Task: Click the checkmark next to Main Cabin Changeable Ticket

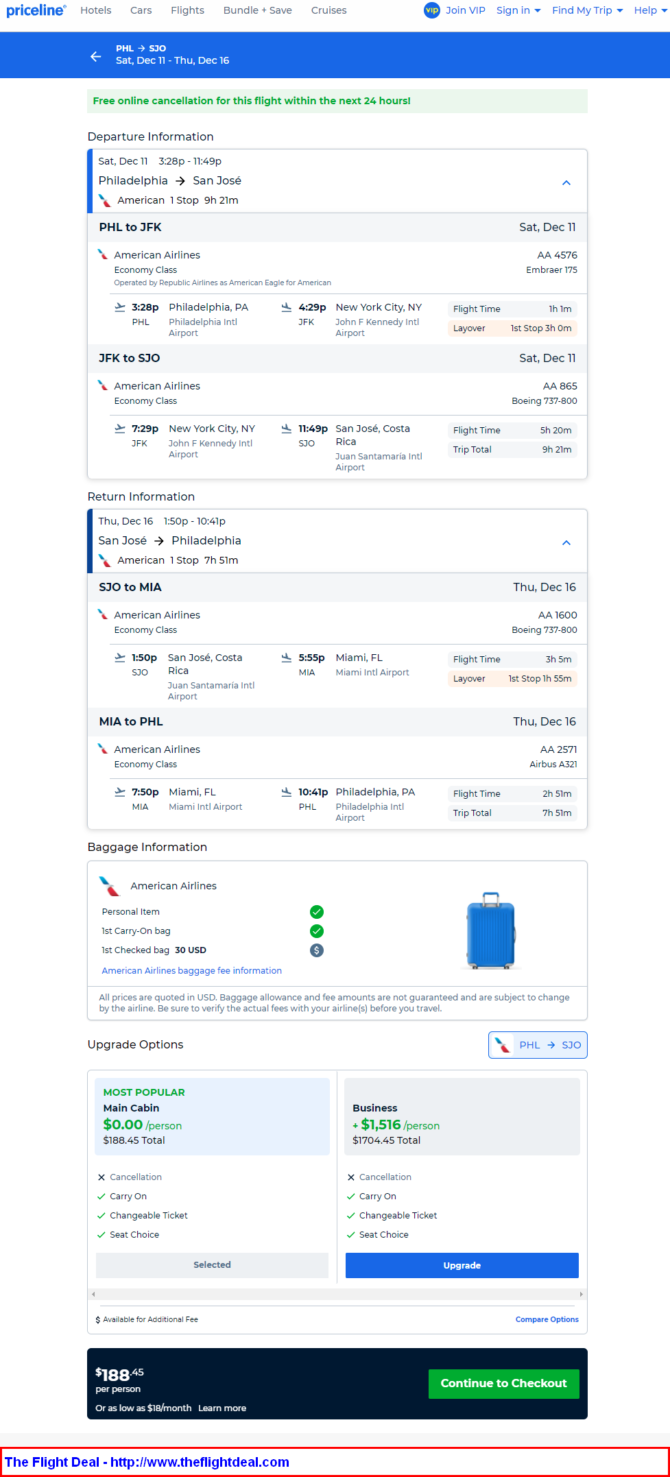Action: [101, 1215]
